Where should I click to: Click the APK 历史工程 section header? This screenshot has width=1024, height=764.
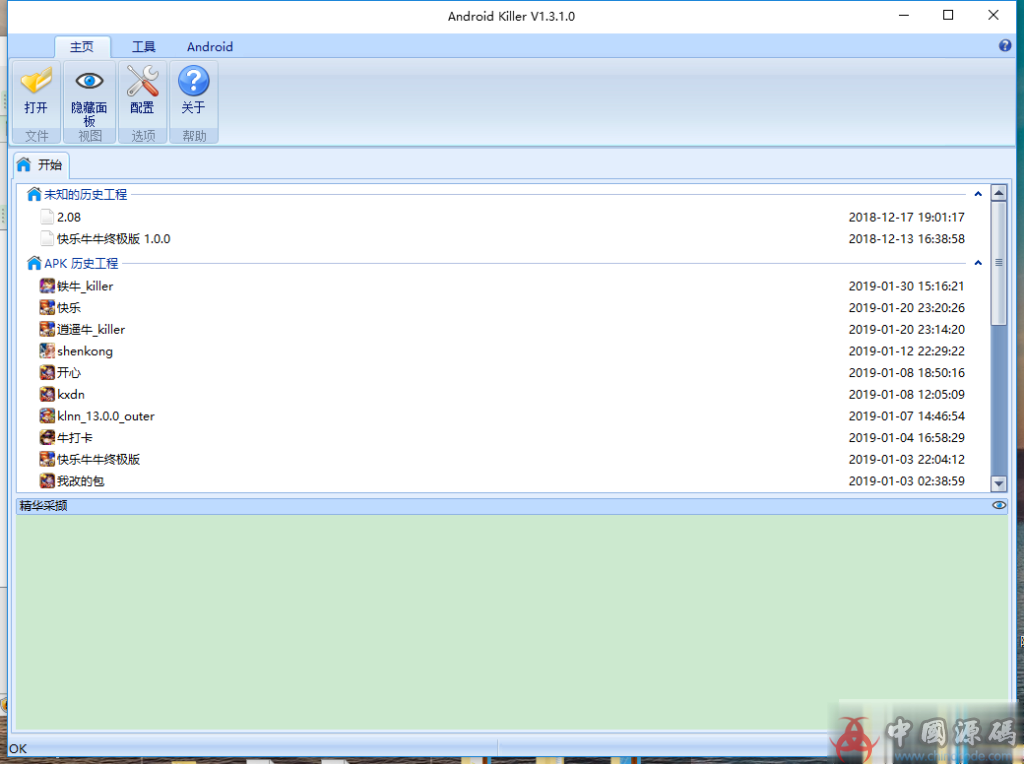point(81,264)
